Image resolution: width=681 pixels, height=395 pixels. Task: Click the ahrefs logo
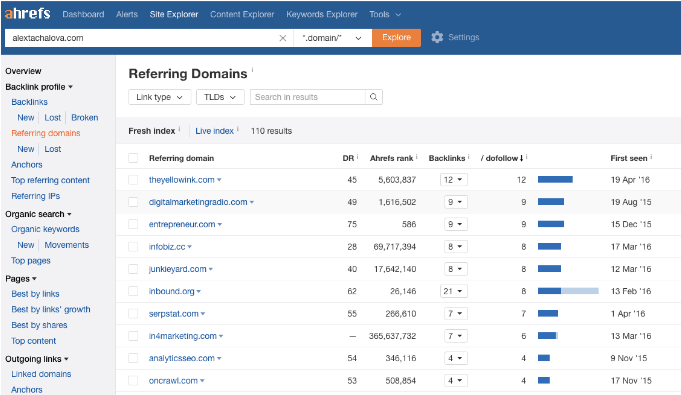tap(27, 13)
